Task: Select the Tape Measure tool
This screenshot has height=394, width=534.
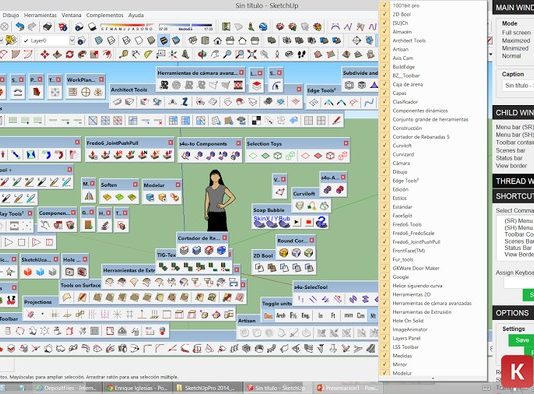Action: point(123,54)
